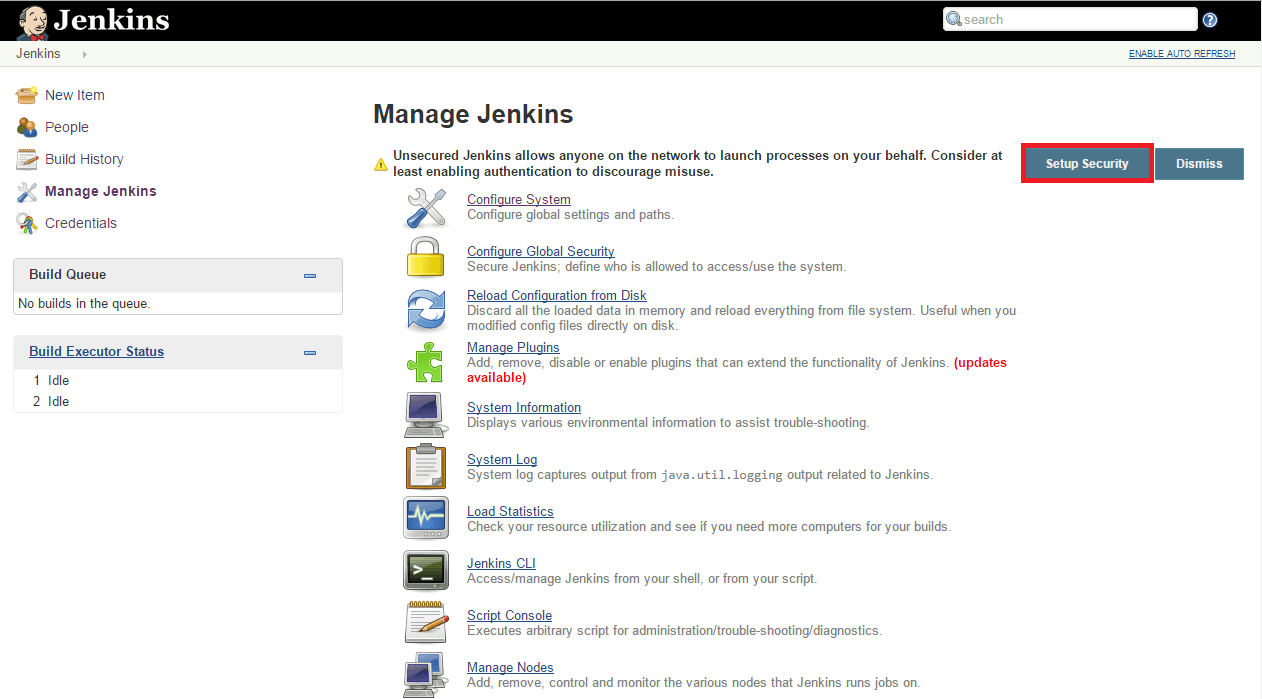Image resolution: width=1262 pixels, height=699 pixels.
Task: Click the Manage Jenkins page heading
Action: click(473, 114)
